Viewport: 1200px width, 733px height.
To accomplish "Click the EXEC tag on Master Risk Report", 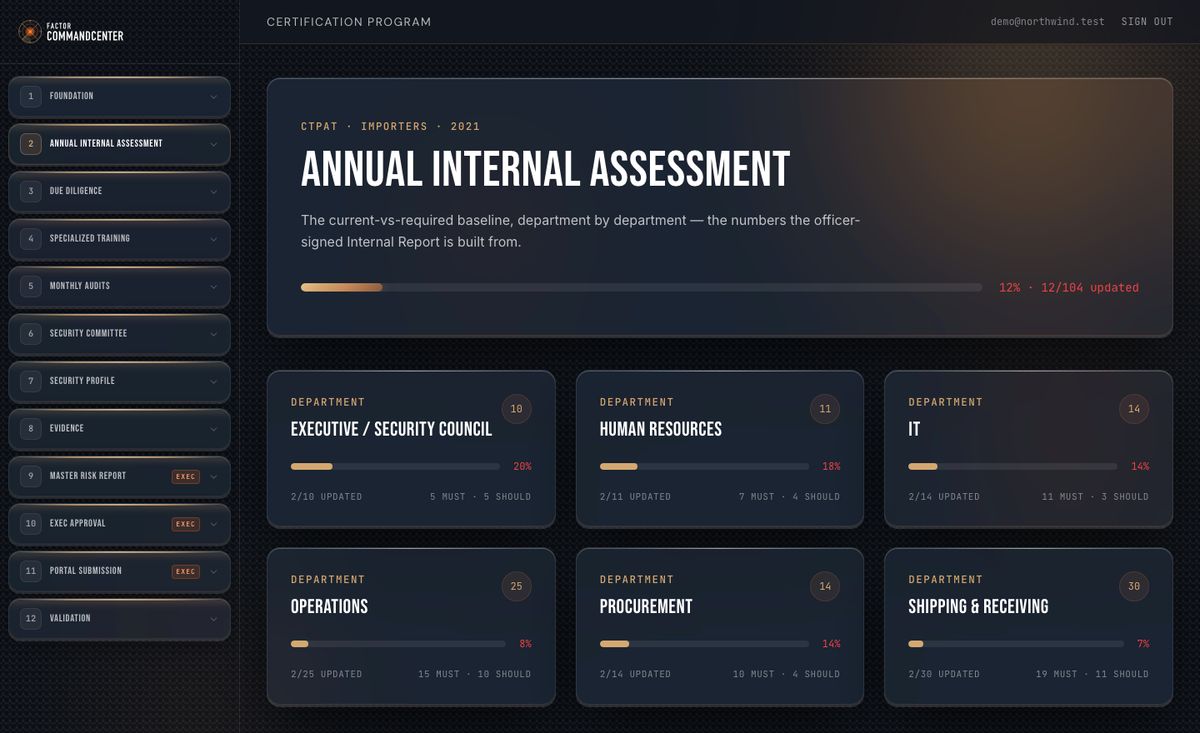I will [x=186, y=477].
